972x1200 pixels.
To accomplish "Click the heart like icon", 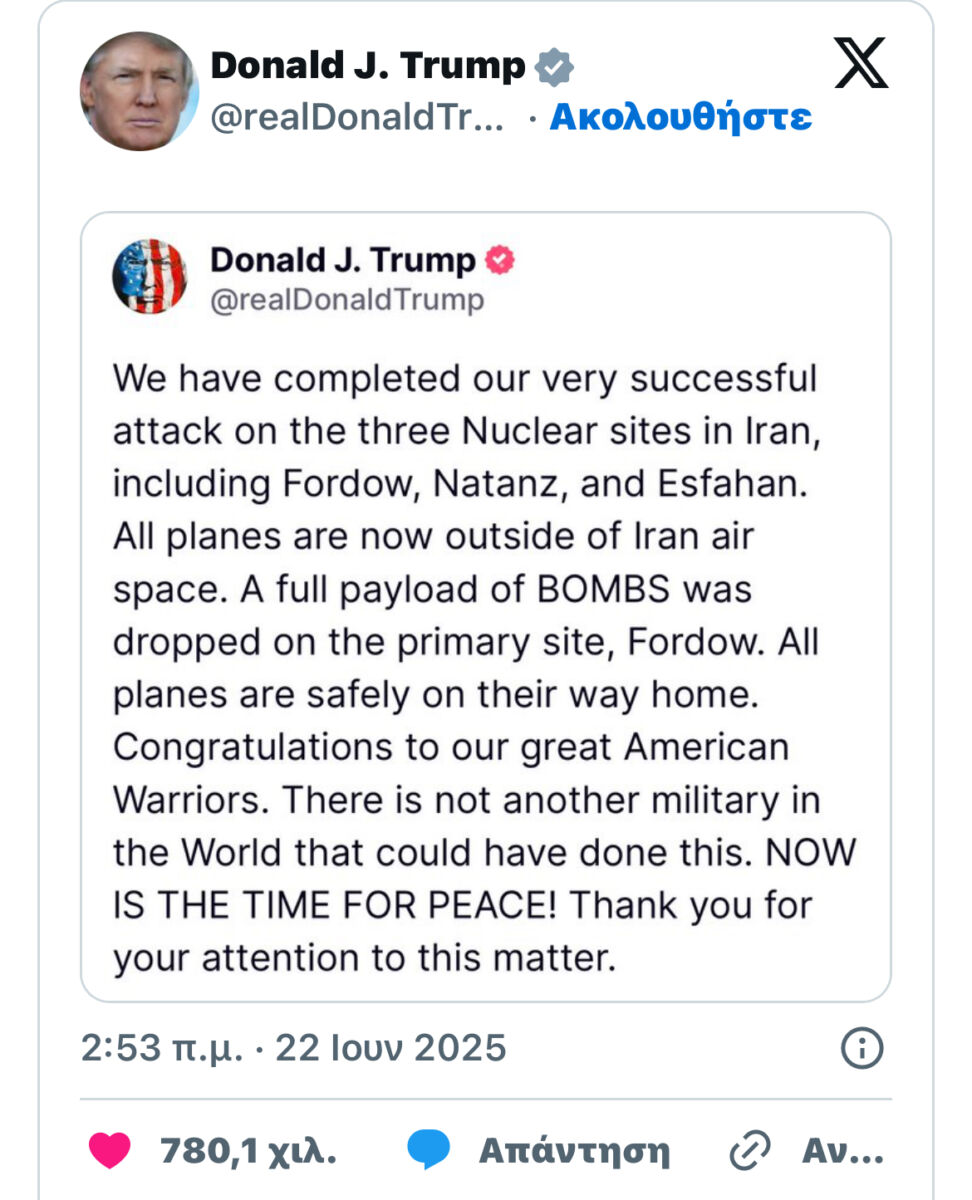I will coord(109,1151).
